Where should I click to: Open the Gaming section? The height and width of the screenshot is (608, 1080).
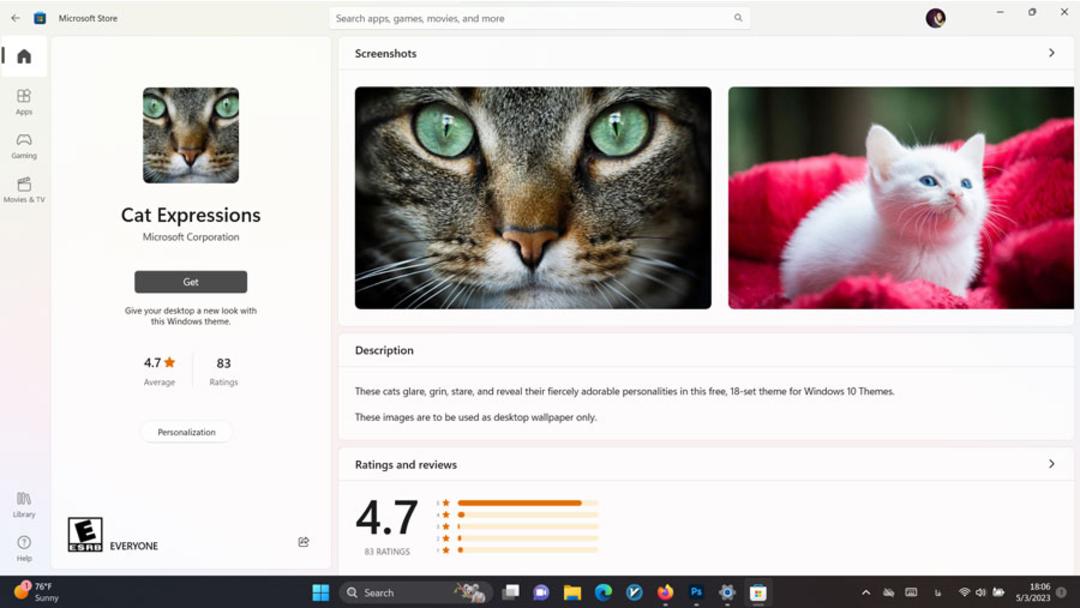point(24,146)
